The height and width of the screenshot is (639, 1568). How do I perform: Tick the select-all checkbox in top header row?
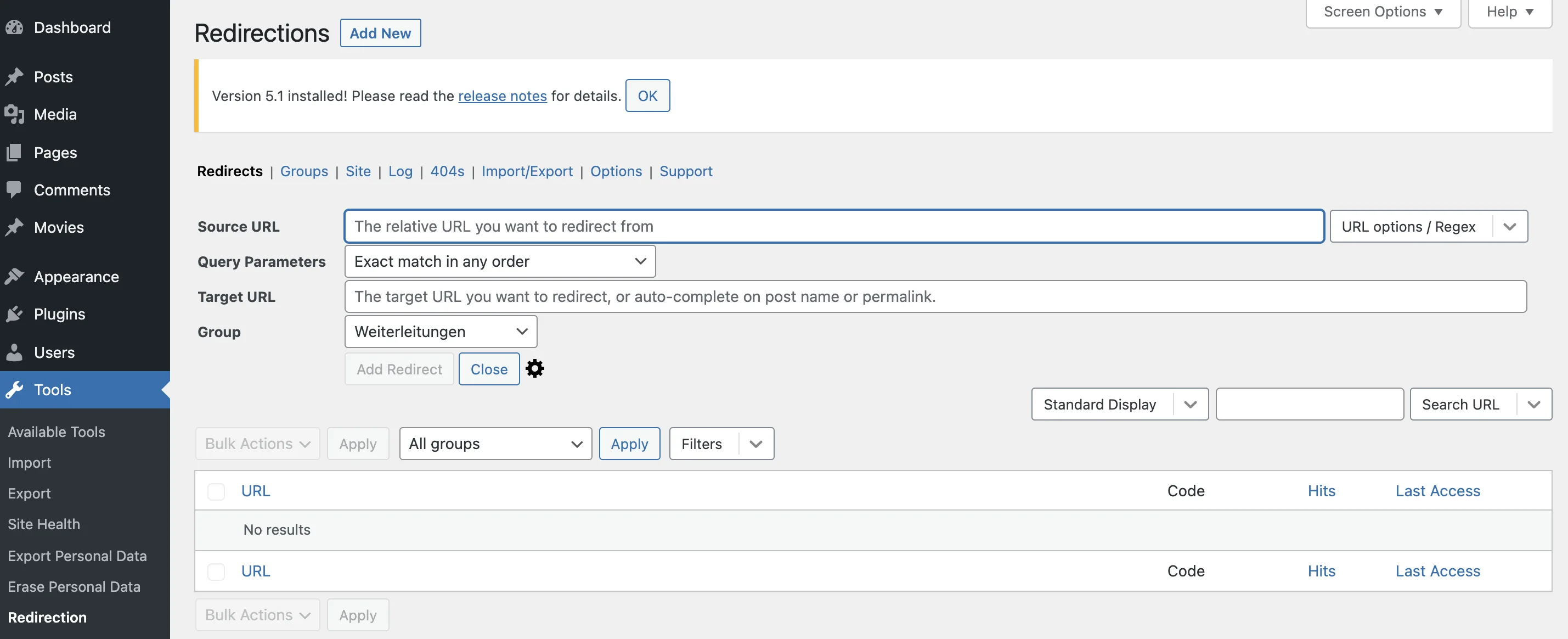pos(216,491)
